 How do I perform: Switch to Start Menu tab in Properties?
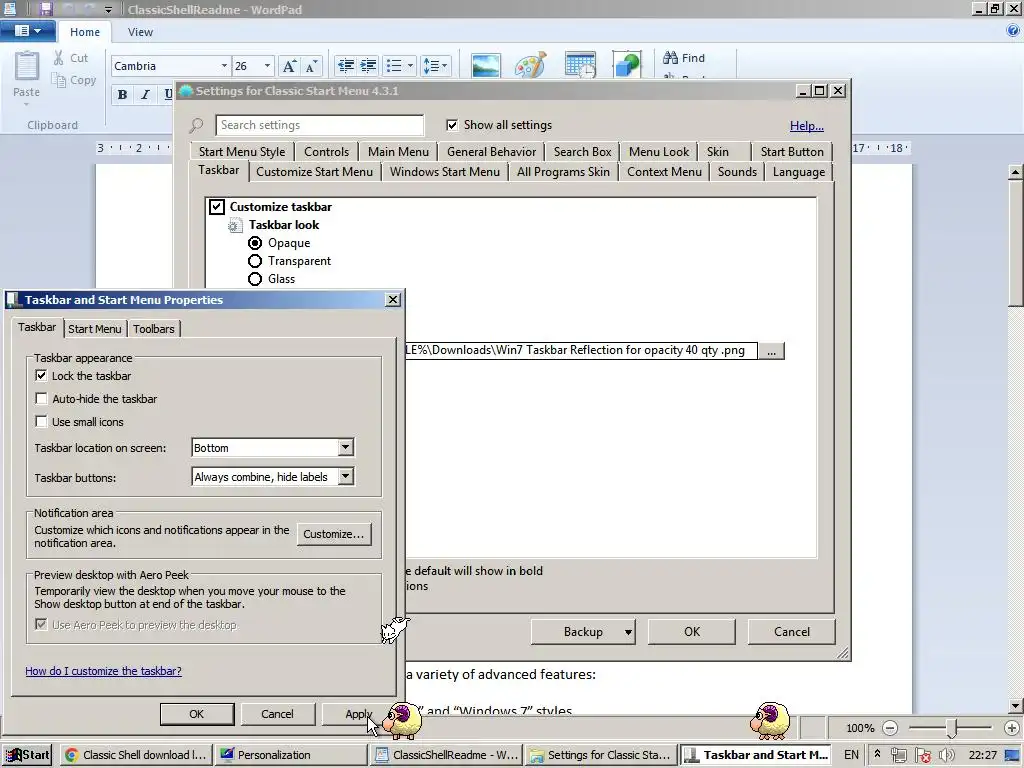click(95, 328)
